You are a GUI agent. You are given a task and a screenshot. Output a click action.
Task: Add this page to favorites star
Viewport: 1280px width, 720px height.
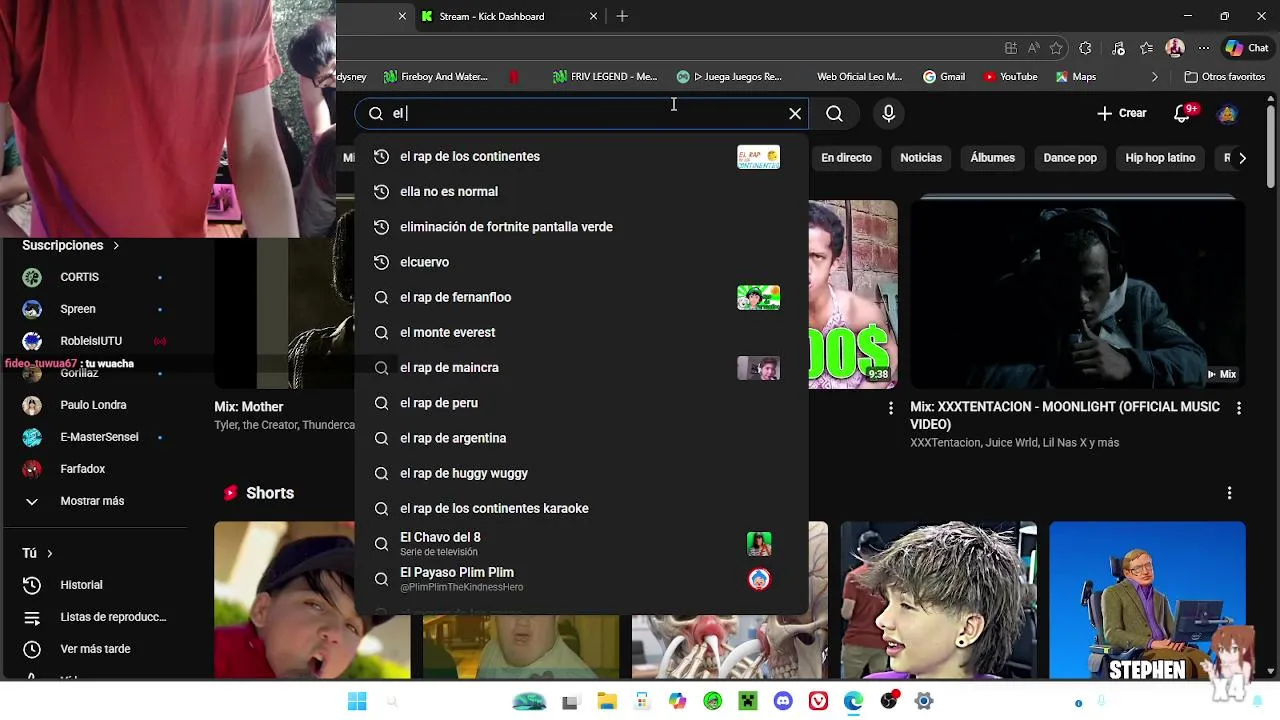click(x=1056, y=48)
